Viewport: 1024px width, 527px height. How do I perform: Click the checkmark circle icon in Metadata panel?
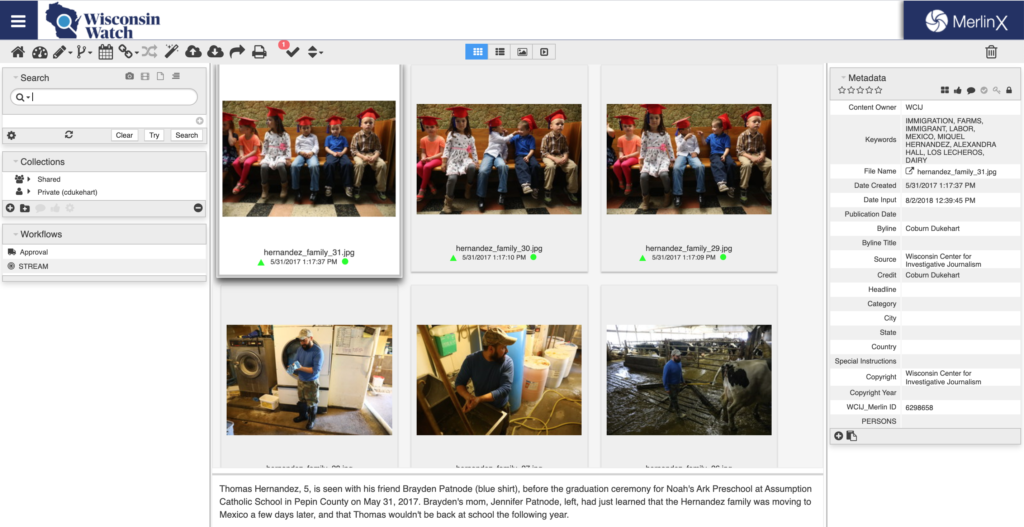984,90
